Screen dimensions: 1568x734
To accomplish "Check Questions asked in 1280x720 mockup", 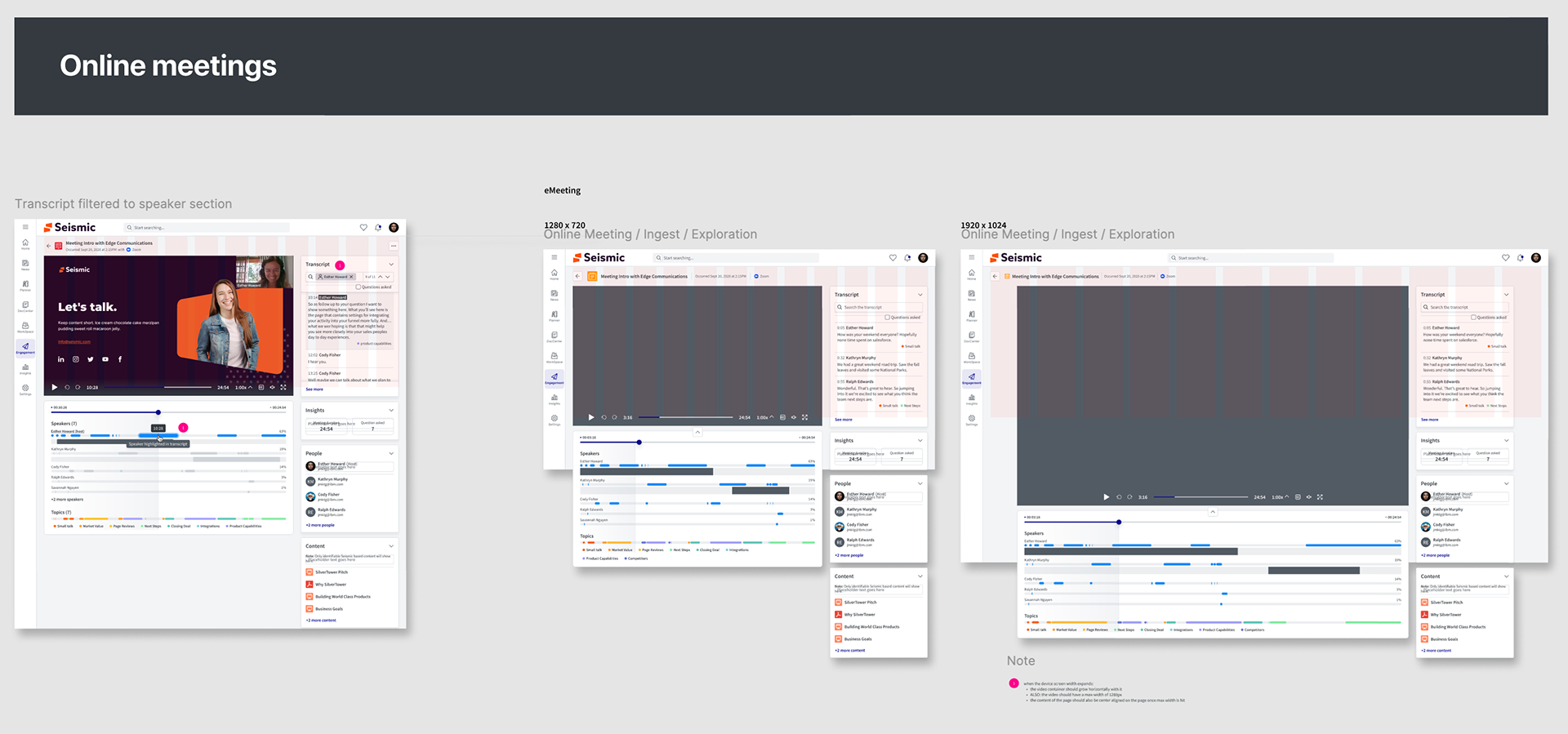I will (x=887, y=317).
